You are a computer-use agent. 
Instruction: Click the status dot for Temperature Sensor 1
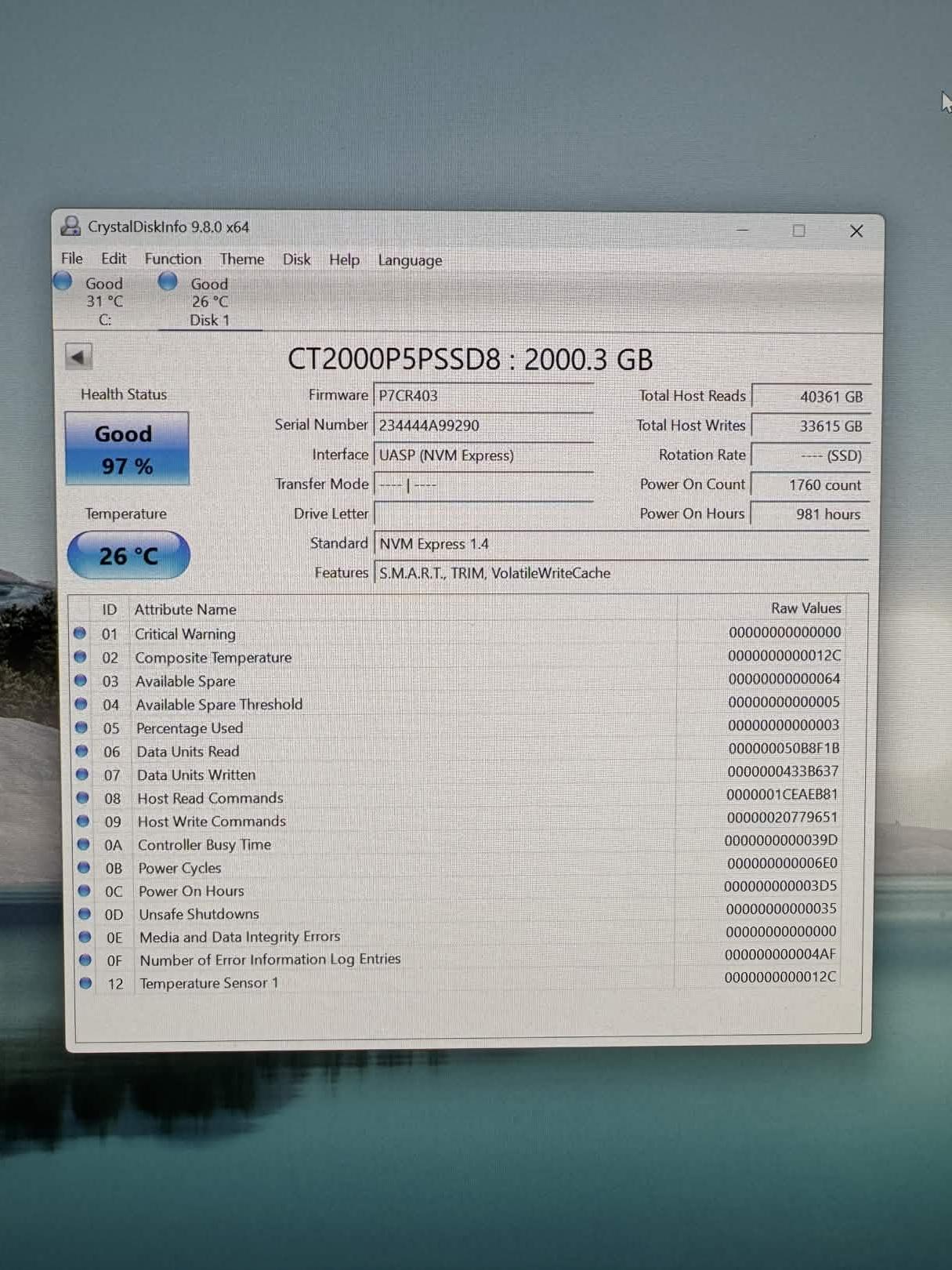85,982
